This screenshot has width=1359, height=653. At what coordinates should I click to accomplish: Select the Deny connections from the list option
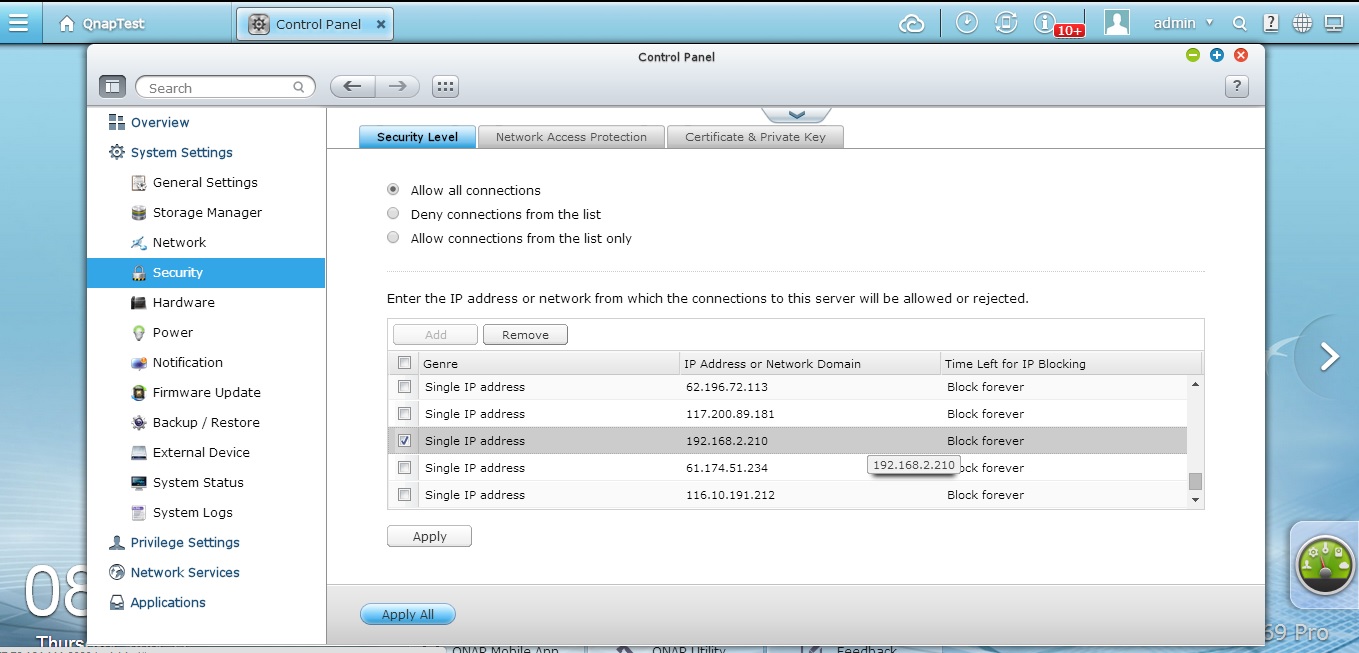click(393, 213)
